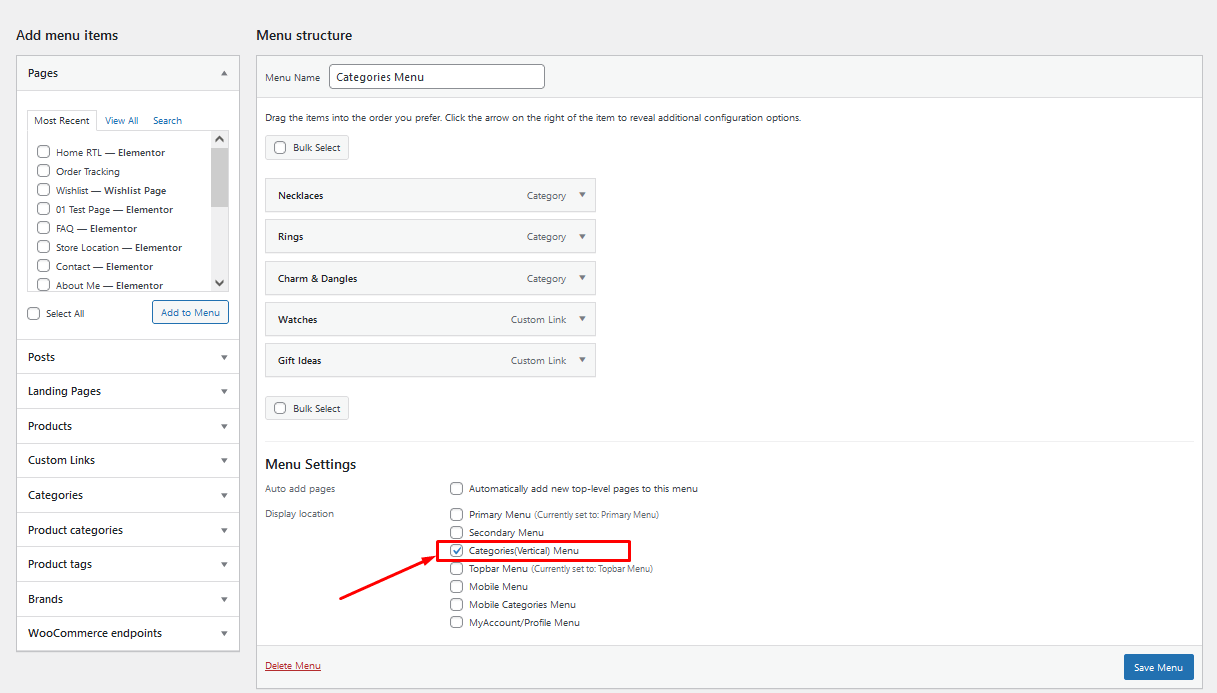This screenshot has width=1217, height=693.
Task: Expand the Rings menu item arrow
Action: 582,236
